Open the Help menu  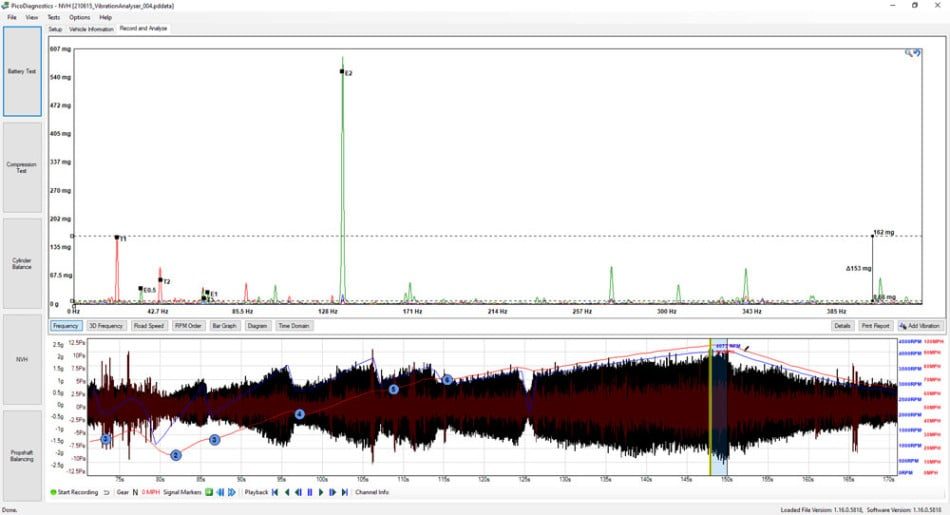coord(105,18)
